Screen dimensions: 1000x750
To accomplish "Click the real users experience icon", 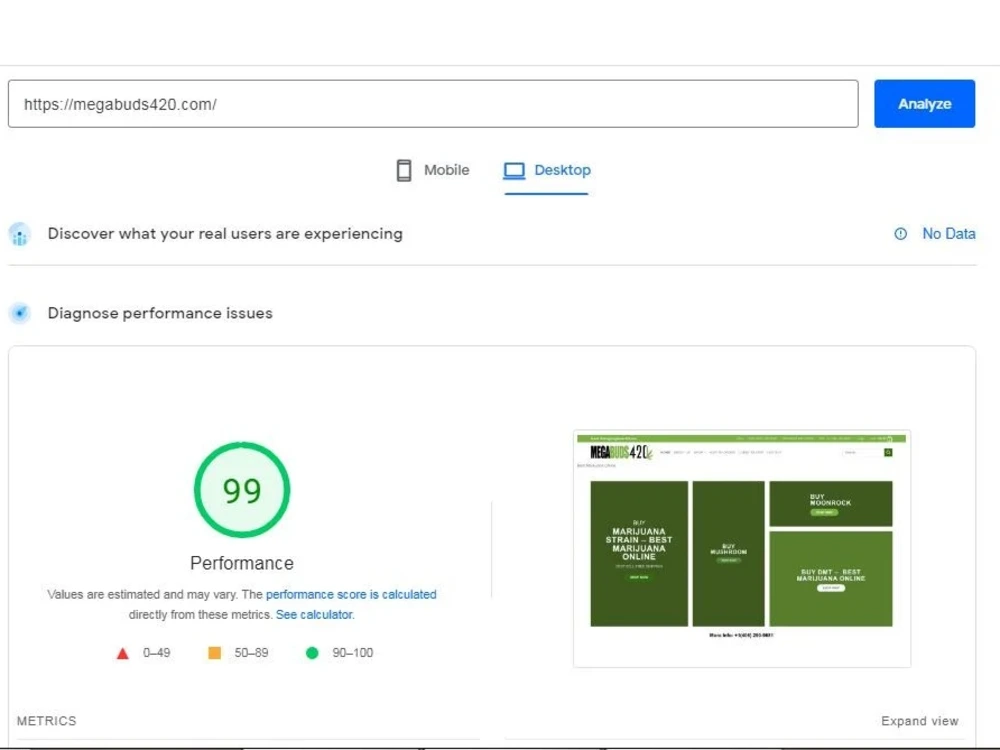I will [20, 234].
